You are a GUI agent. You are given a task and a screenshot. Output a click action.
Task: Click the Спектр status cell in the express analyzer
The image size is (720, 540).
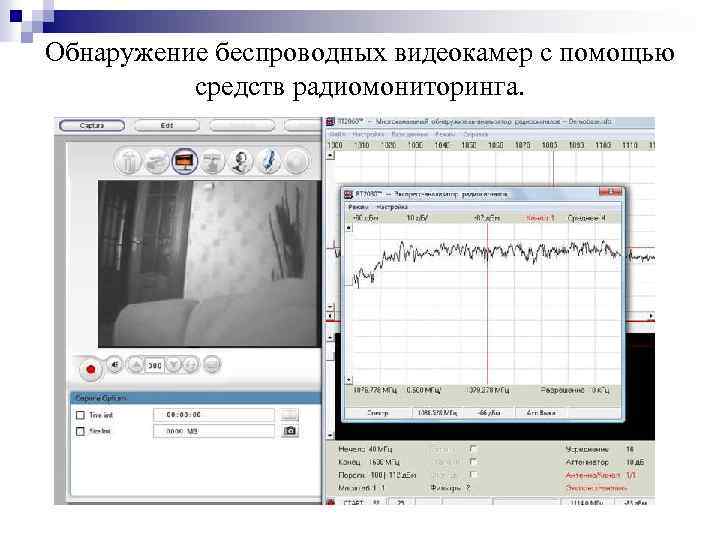377,413
